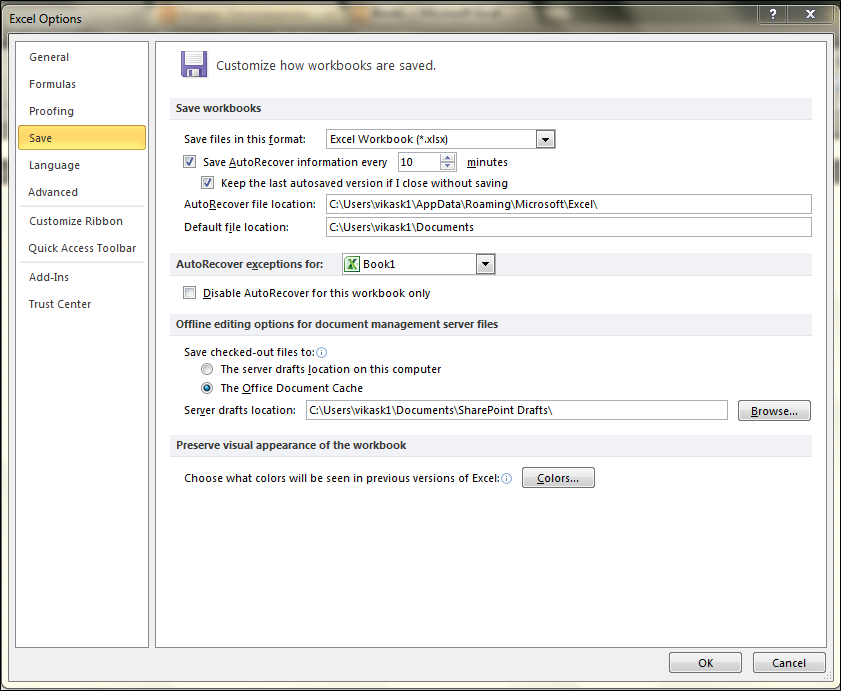Image resolution: width=841 pixels, height=691 pixels.
Task: Increase AutoRecover minutes with up arrow
Action: [446, 156]
